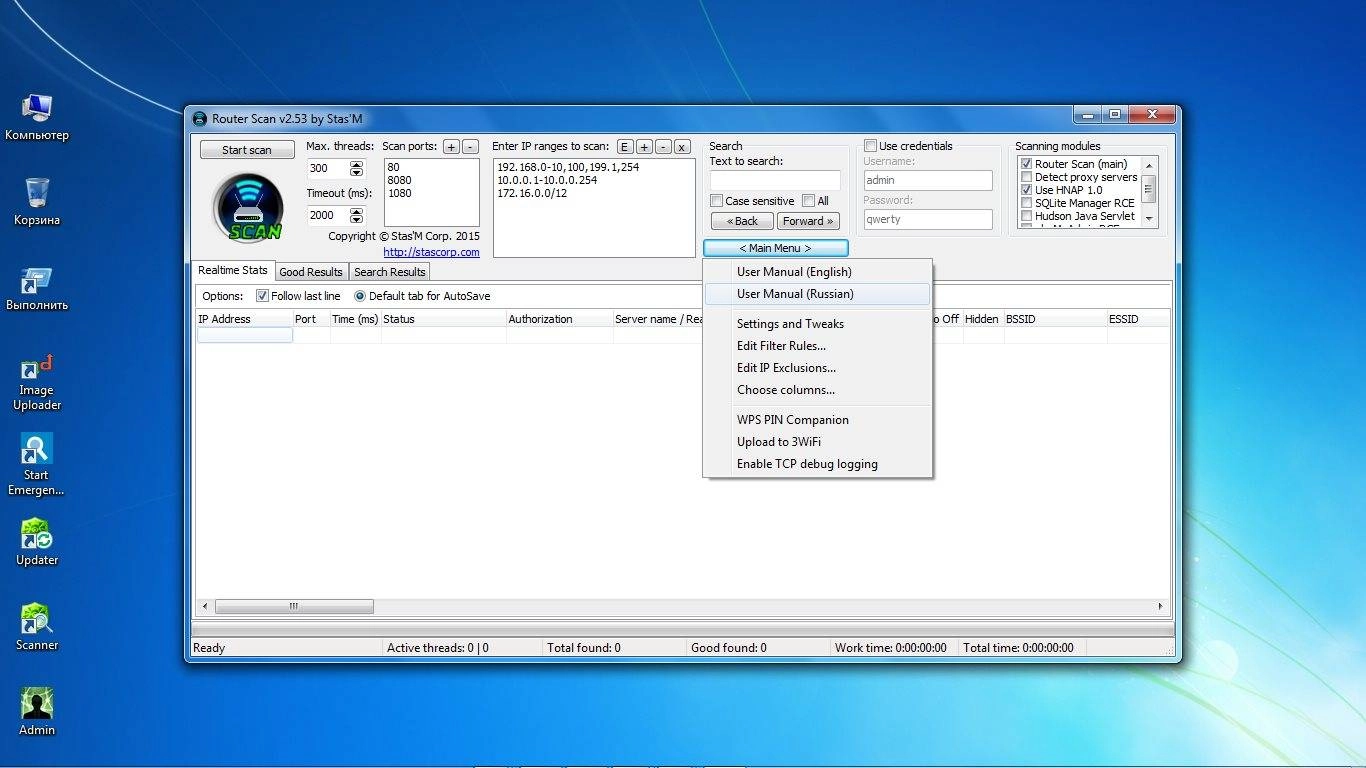1366x768 pixels.
Task: Open the Scanner desktop icon
Action: click(37, 628)
